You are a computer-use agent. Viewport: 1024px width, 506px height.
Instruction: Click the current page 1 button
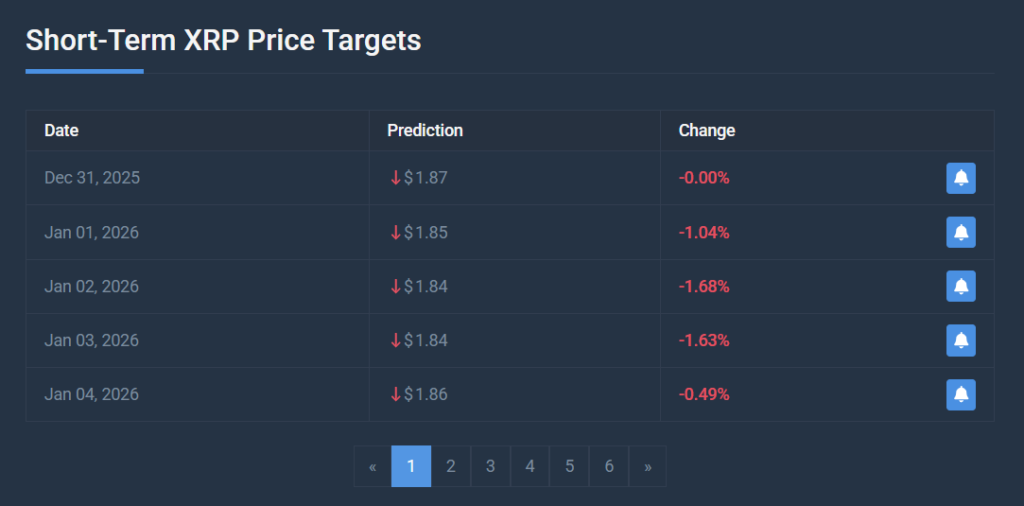(411, 466)
